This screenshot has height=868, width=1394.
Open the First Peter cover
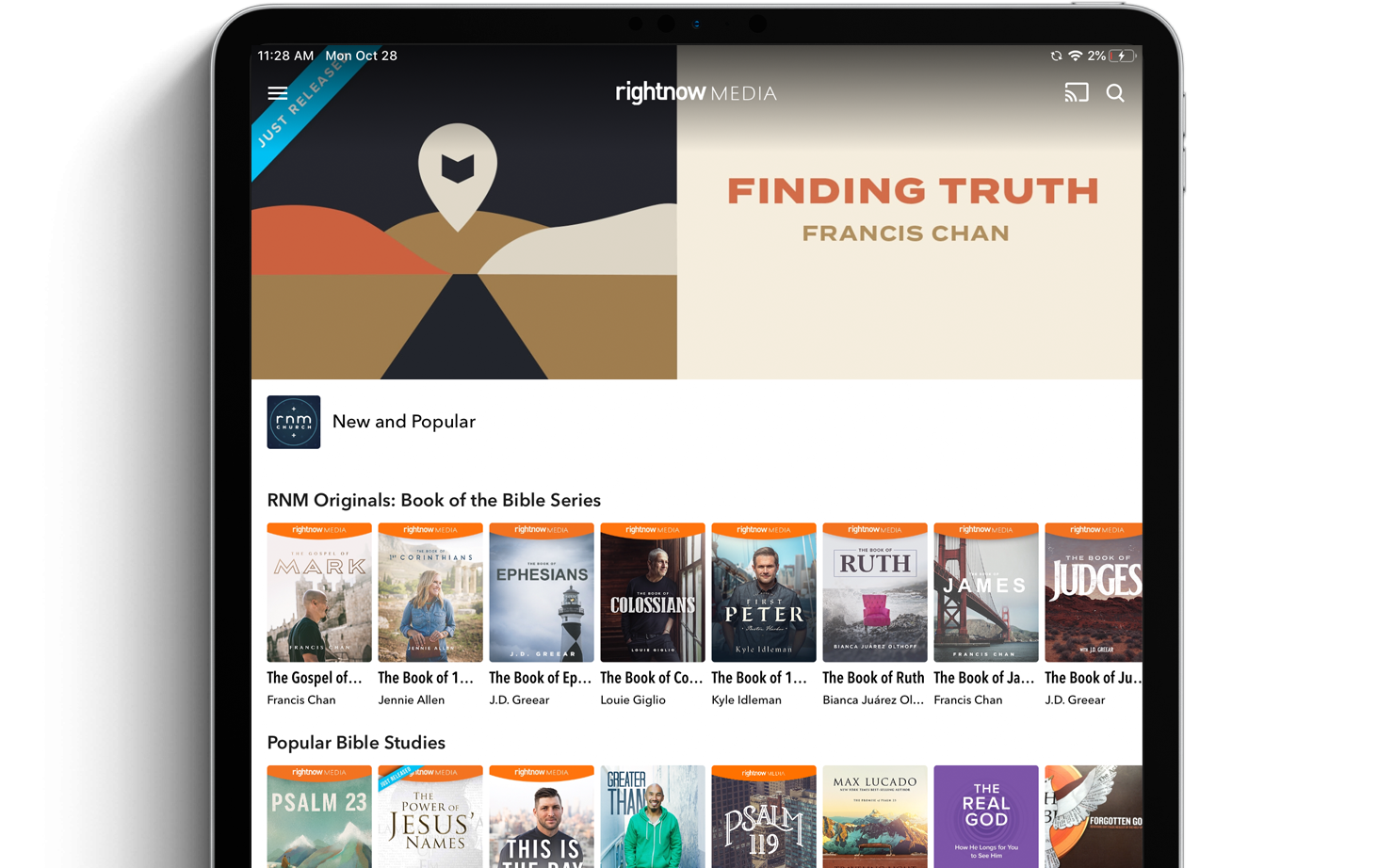click(x=764, y=592)
